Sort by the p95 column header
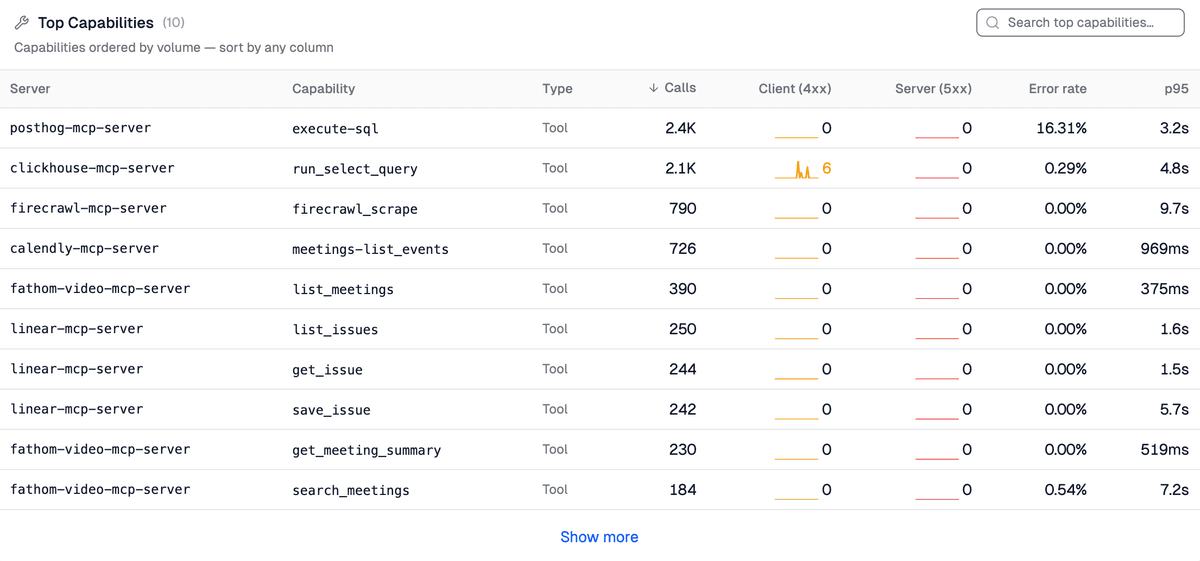1200x561 pixels. point(1177,89)
